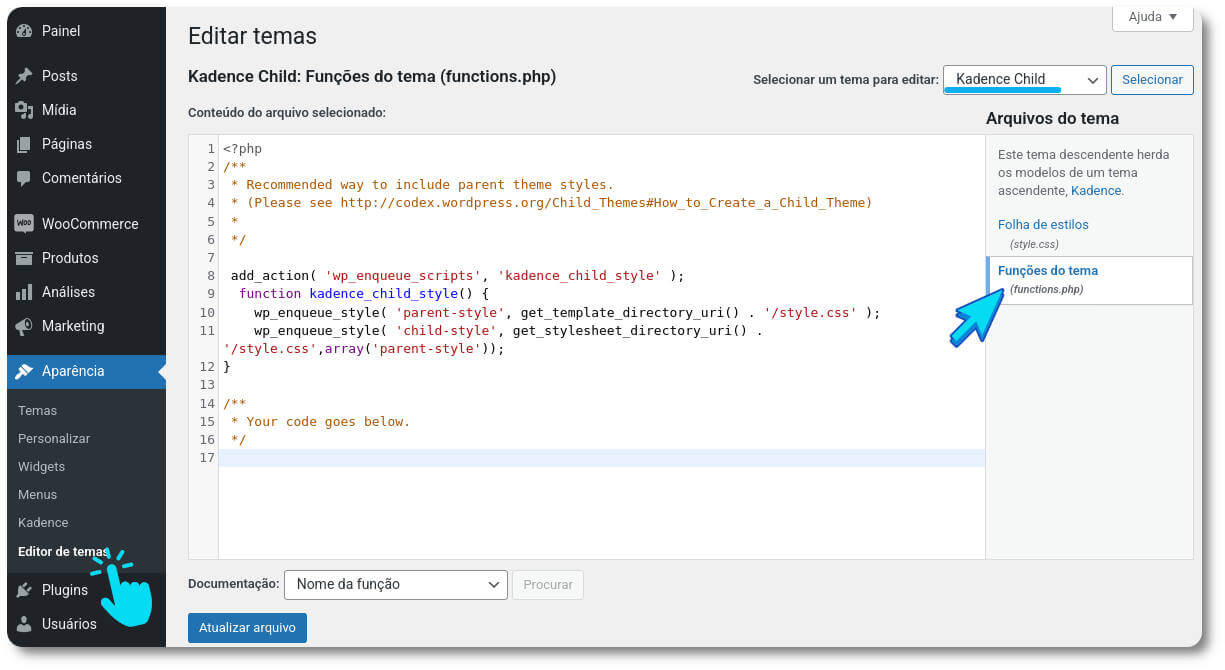Open the Aparência menu label
This screenshot has height=670, width=1225.
click(x=73, y=371)
